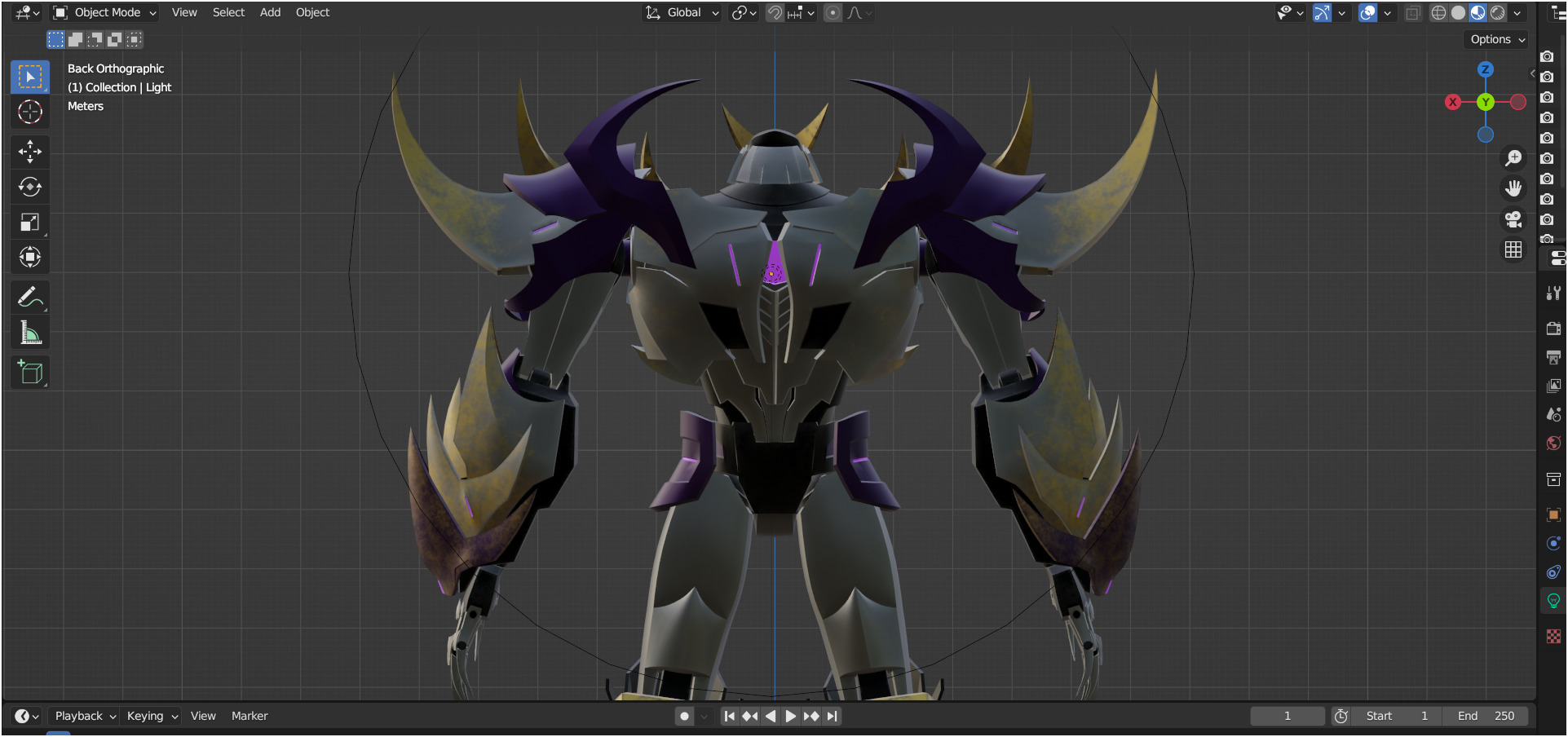Open the proportional editing falloff dropdown

click(859, 12)
